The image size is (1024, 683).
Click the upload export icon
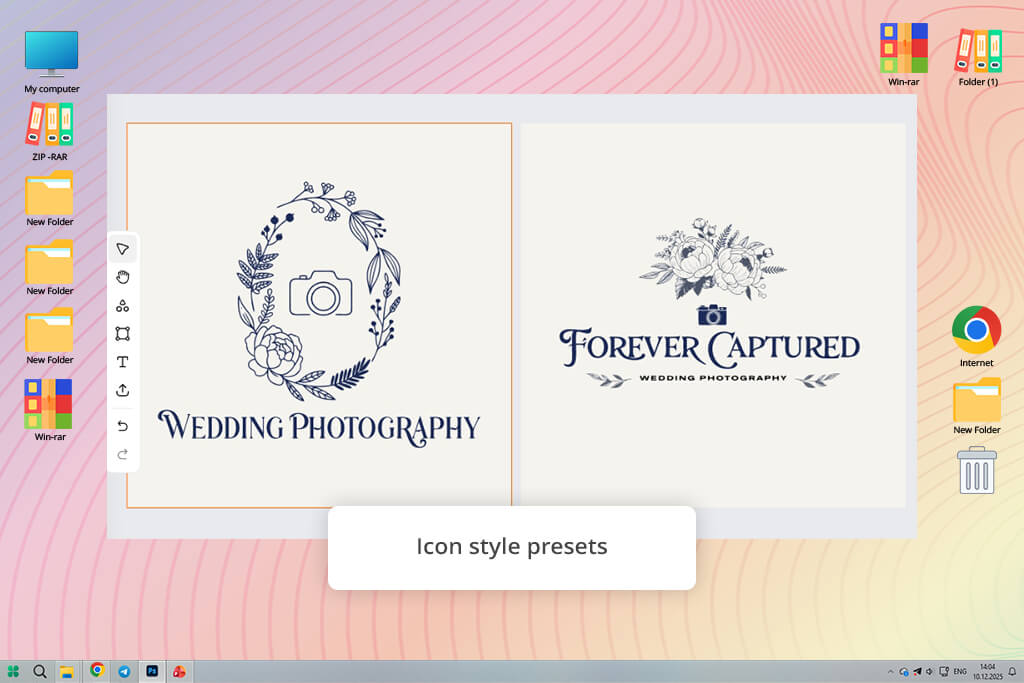pos(122,390)
